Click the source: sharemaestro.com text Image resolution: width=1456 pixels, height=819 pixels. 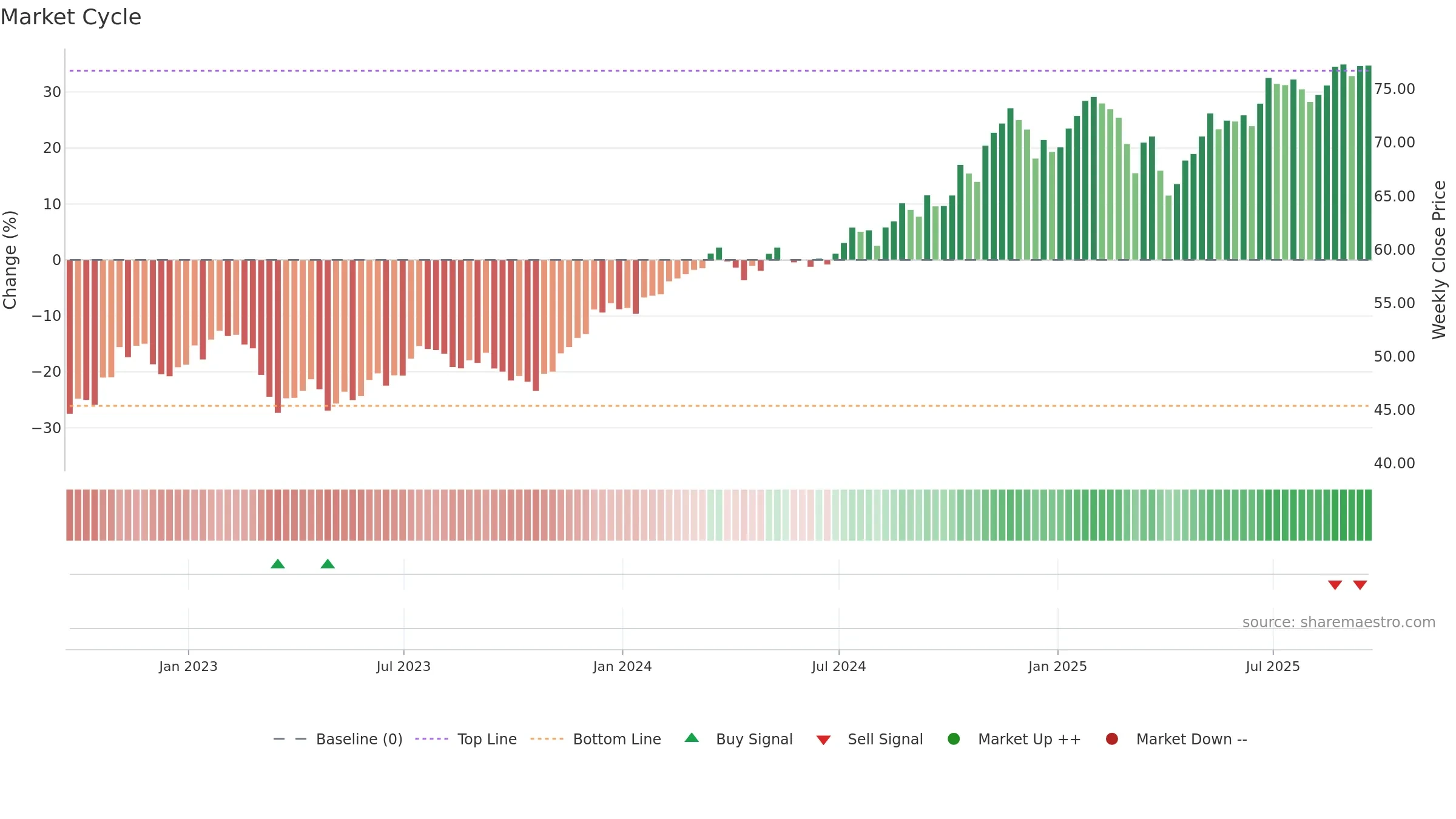point(1339,622)
